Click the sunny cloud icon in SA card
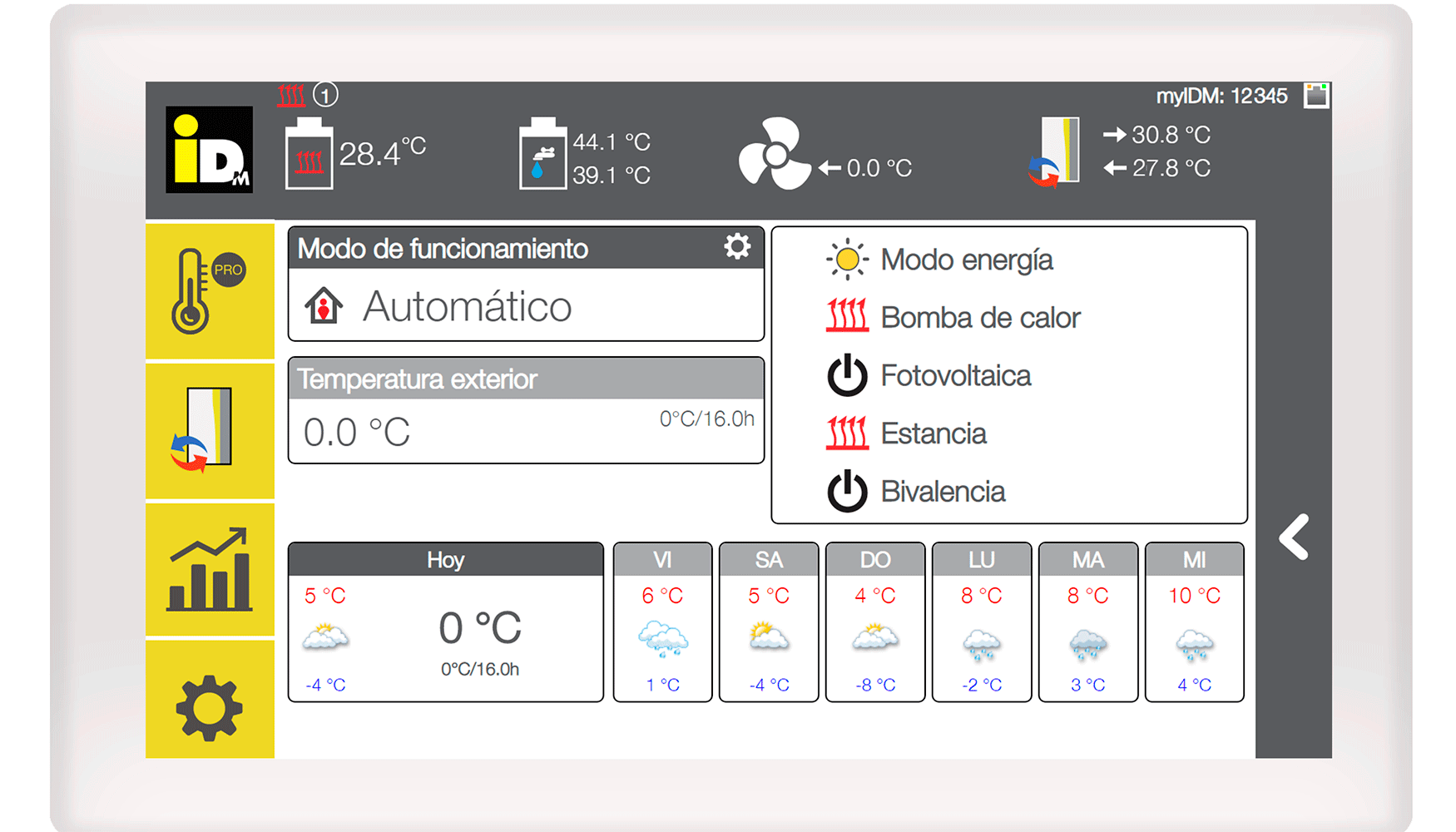The image size is (1456, 832). tap(769, 636)
